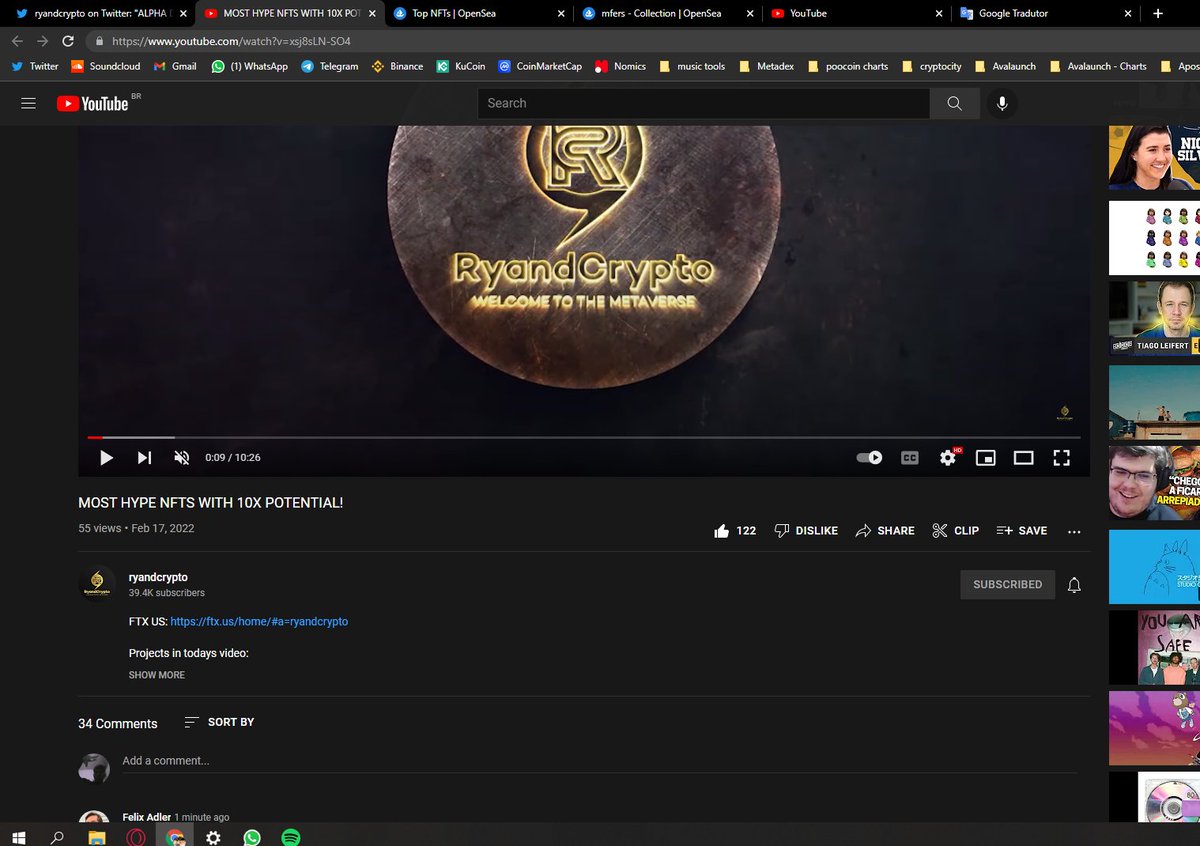The height and width of the screenshot is (846, 1200).
Task: Open the Gmail bookmark
Action: [175, 66]
